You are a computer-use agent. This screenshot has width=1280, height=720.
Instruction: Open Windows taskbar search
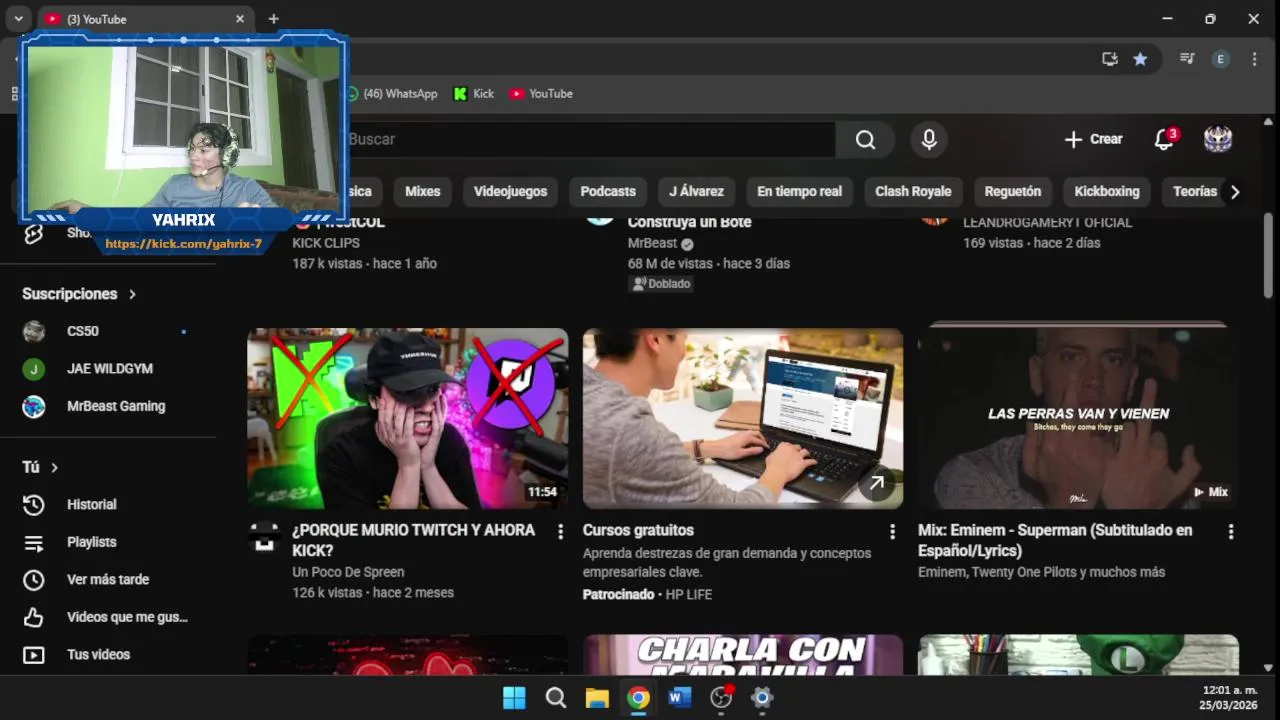[556, 698]
